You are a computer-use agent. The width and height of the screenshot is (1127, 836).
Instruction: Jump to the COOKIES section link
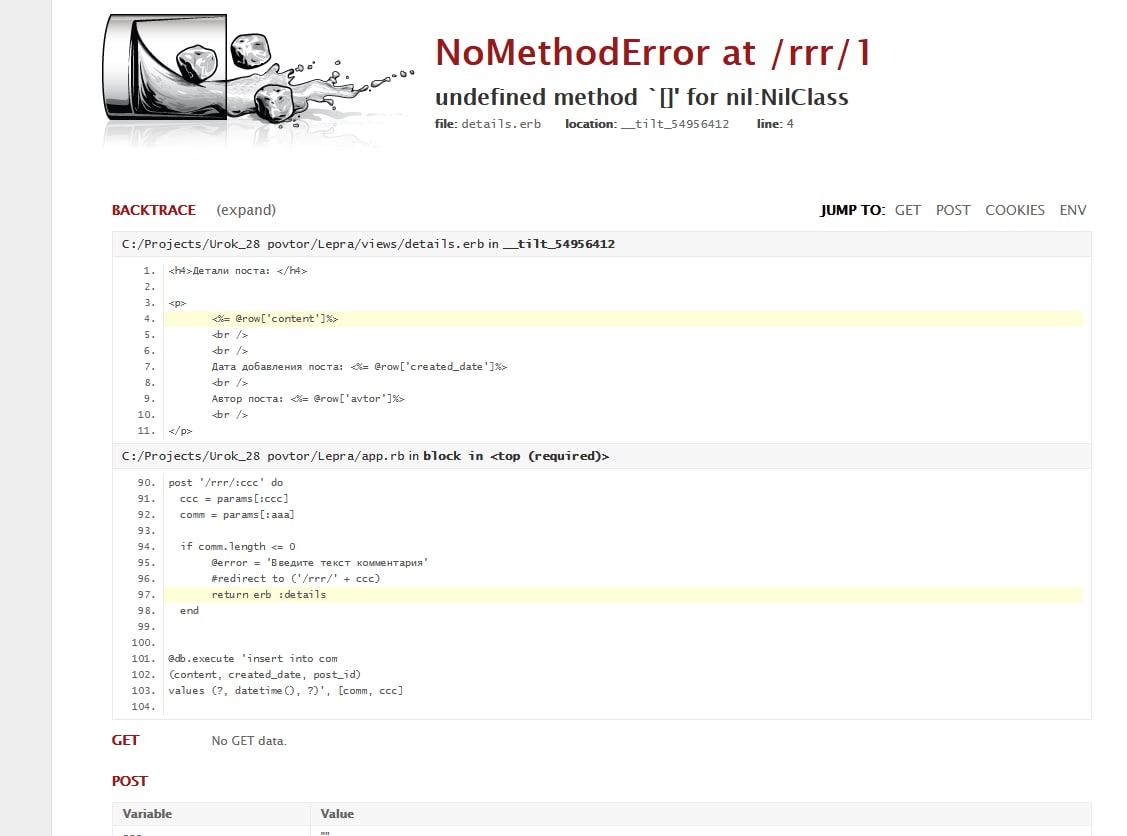coord(1014,210)
